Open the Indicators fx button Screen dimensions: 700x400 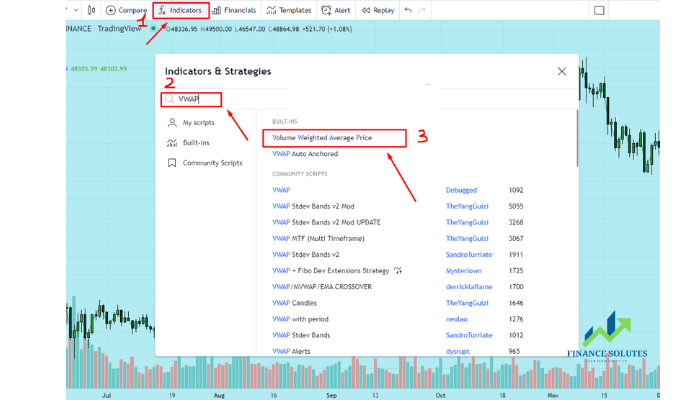[181, 10]
